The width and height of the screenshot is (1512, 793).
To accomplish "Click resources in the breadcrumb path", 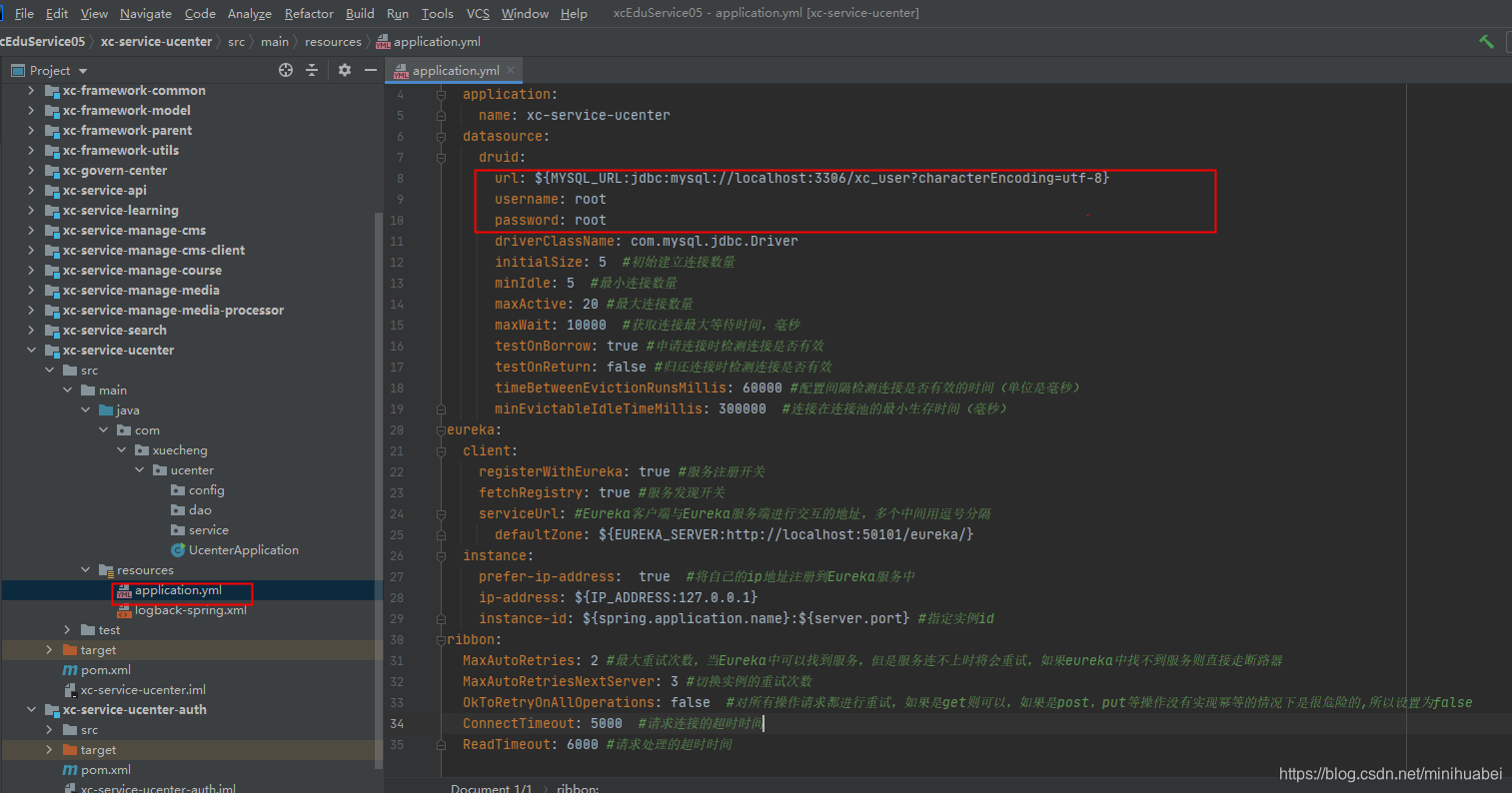I will [333, 42].
